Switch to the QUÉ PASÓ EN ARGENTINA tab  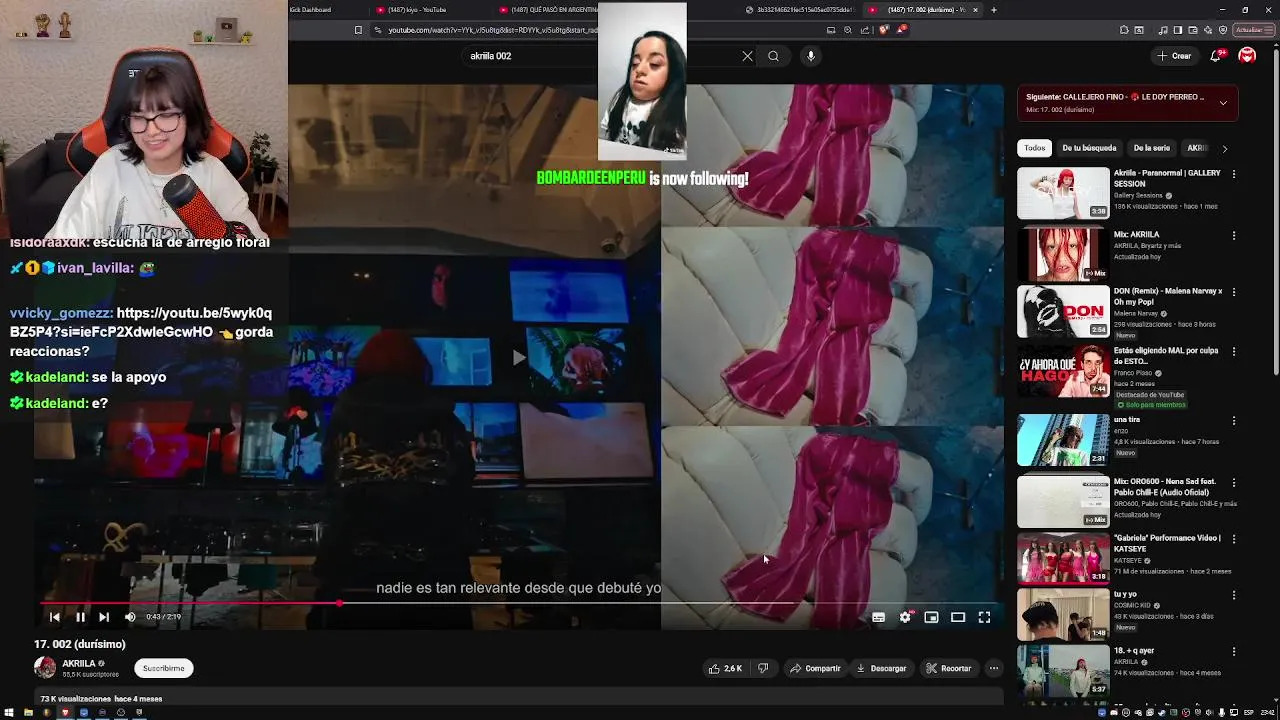(548, 10)
